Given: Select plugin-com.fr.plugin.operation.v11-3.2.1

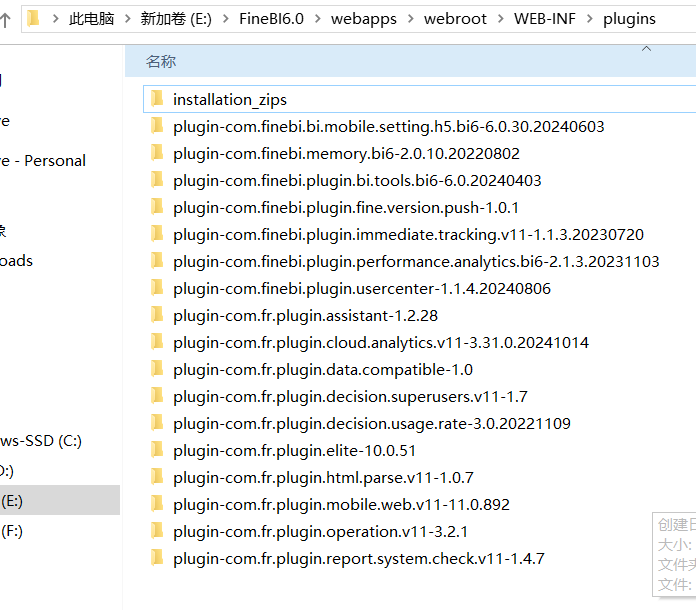Looking at the screenshot, I should tap(320, 532).
